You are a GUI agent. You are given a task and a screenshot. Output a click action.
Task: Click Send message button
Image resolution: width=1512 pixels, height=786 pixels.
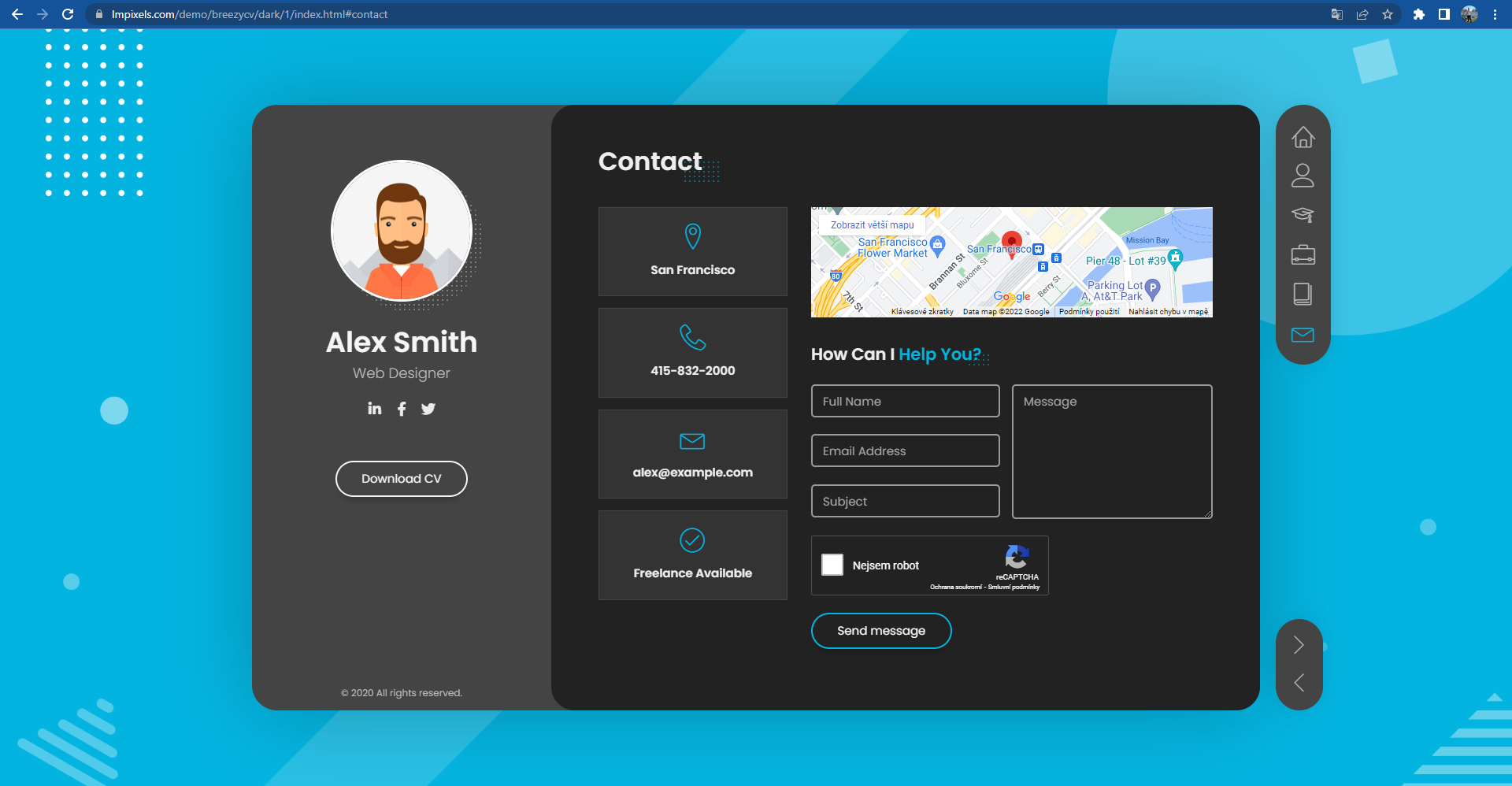881,631
